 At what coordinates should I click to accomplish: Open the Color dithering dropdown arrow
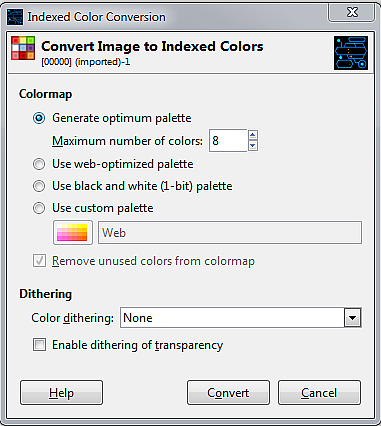[x=352, y=318]
